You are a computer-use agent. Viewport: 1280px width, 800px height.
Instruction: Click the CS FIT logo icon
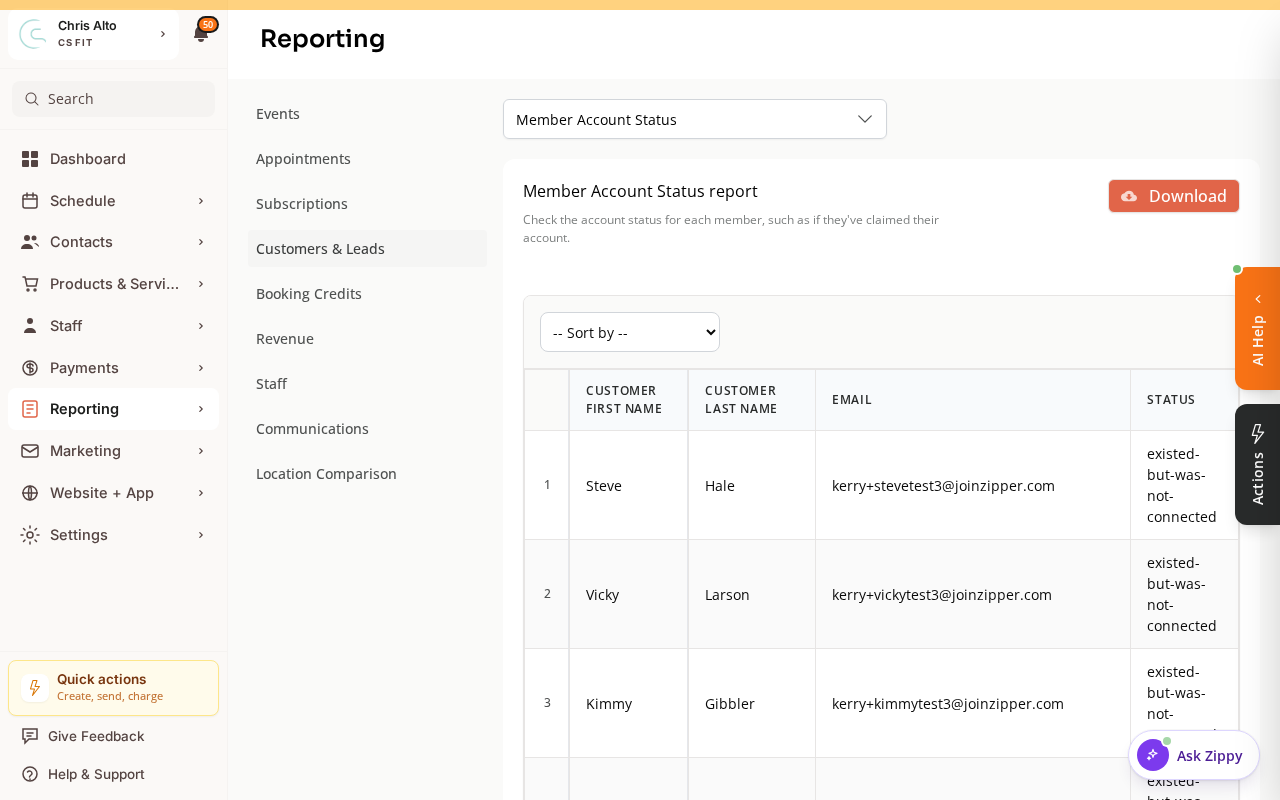coord(34,34)
